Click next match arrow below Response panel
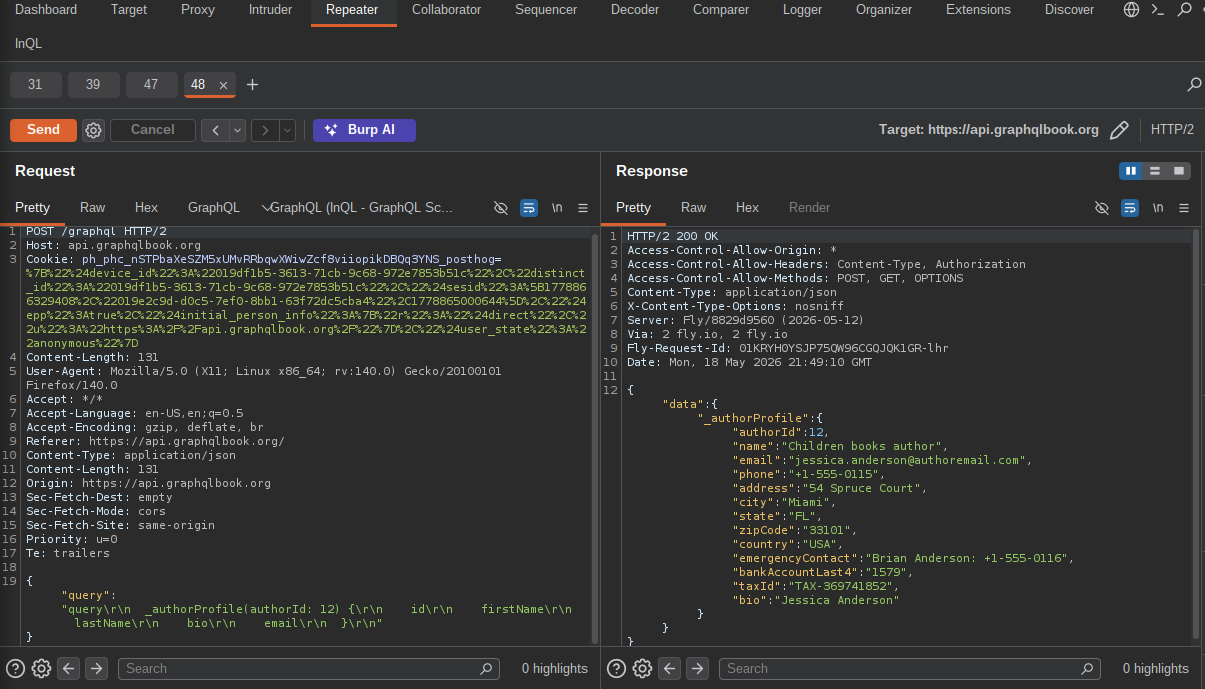The width and height of the screenshot is (1205, 689). (697, 668)
